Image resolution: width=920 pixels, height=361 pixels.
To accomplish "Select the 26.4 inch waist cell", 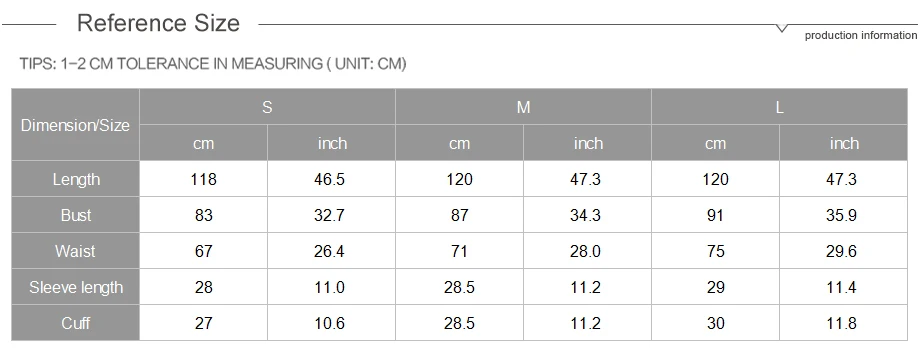I will click(332, 251).
